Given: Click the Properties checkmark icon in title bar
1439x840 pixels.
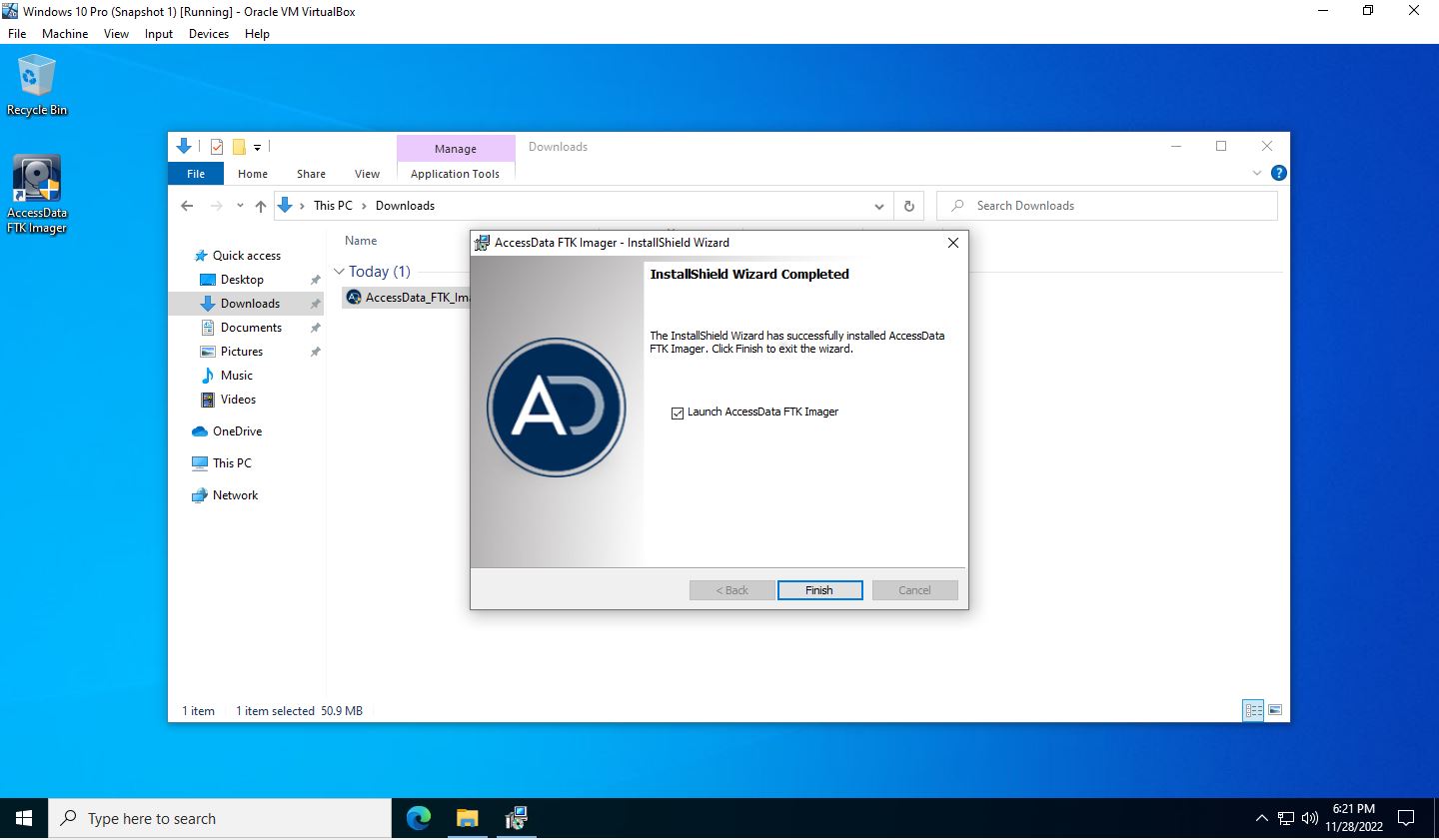Looking at the screenshot, I should (217, 147).
